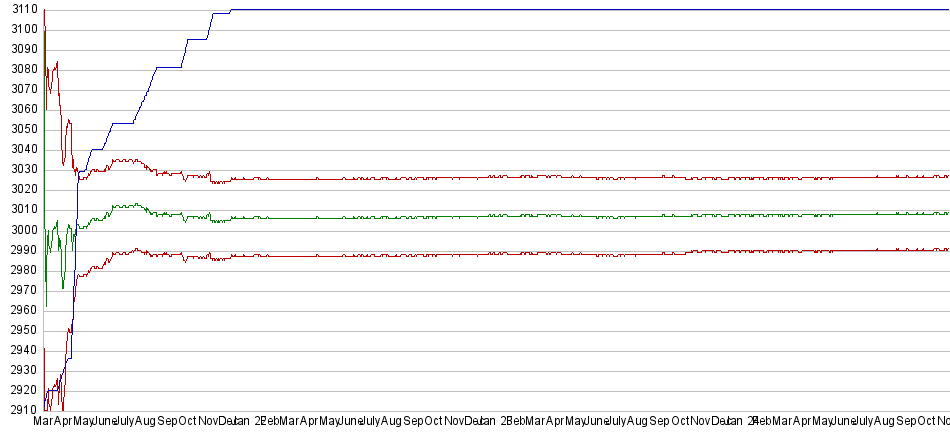Viewport: 950px width, 435px height.
Task: Click the leftmost Mar label on x-axis
Action: tap(43, 422)
